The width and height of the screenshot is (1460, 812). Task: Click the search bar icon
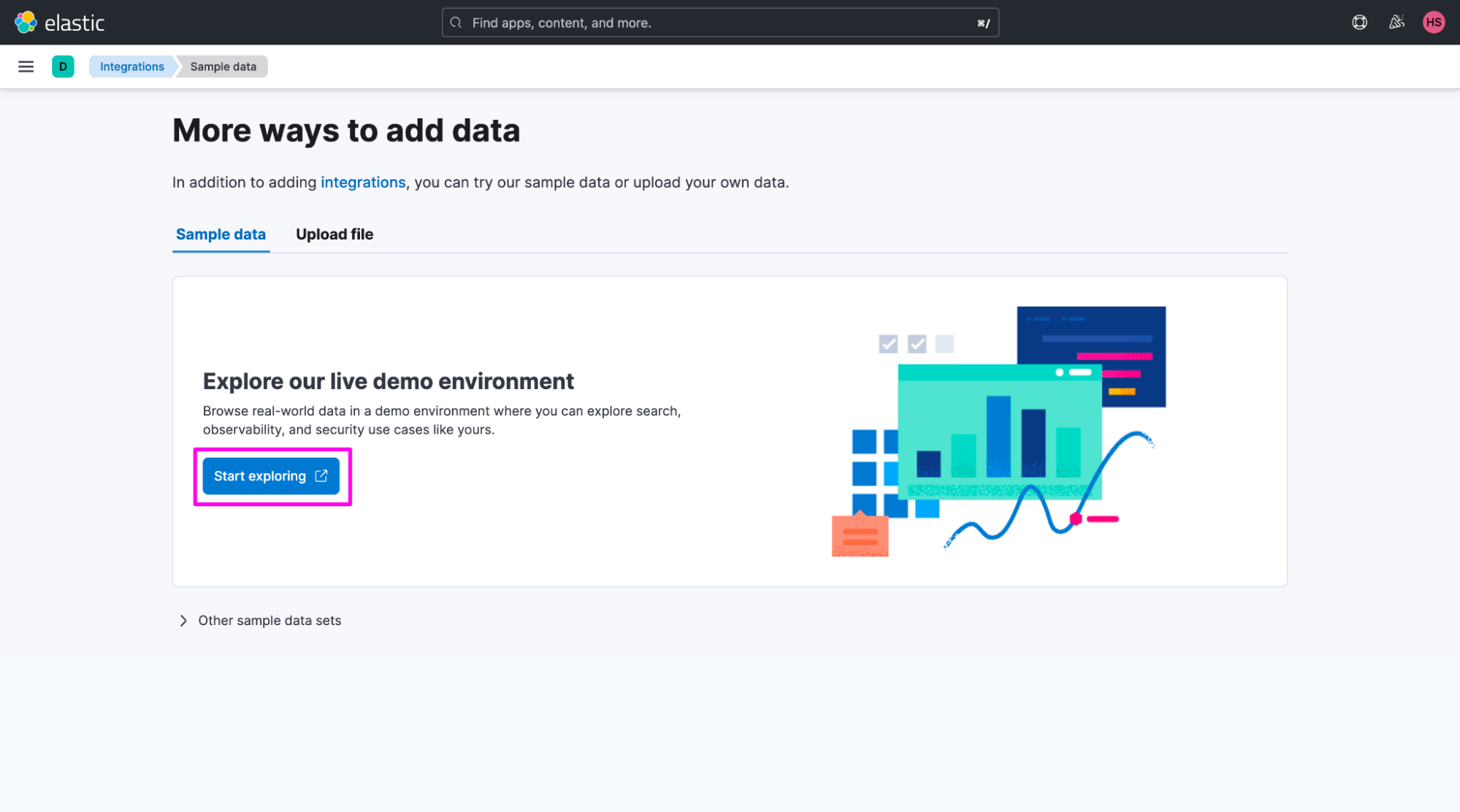click(455, 22)
